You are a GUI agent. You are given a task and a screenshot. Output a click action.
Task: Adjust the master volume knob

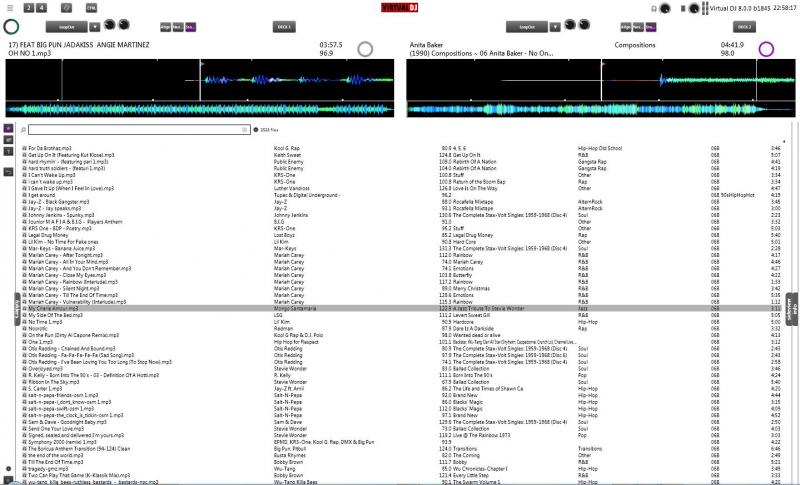click(693, 8)
